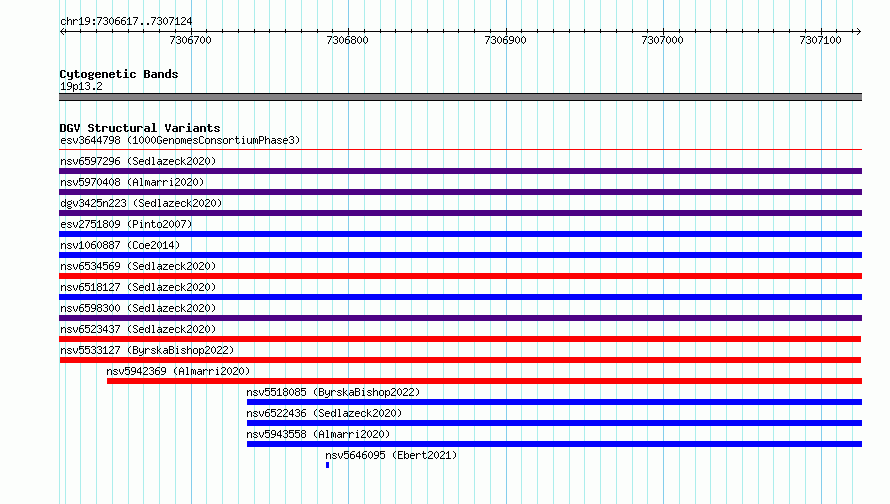Open nsv5943558 (Almarri2020) label
Image resolution: width=890 pixels, height=504 pixels.
point(318,434)
